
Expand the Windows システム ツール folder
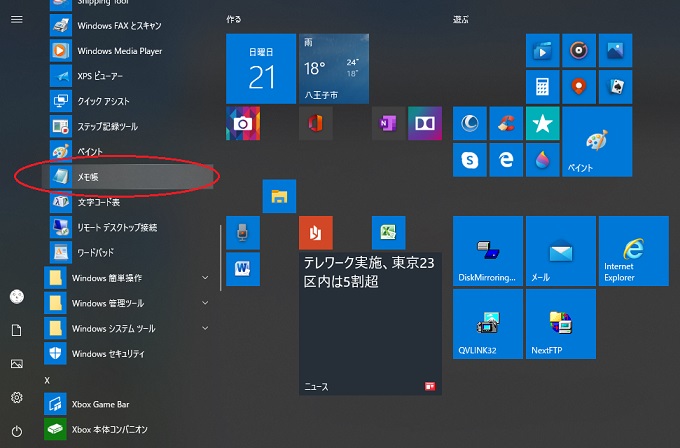tap(128, 328)
